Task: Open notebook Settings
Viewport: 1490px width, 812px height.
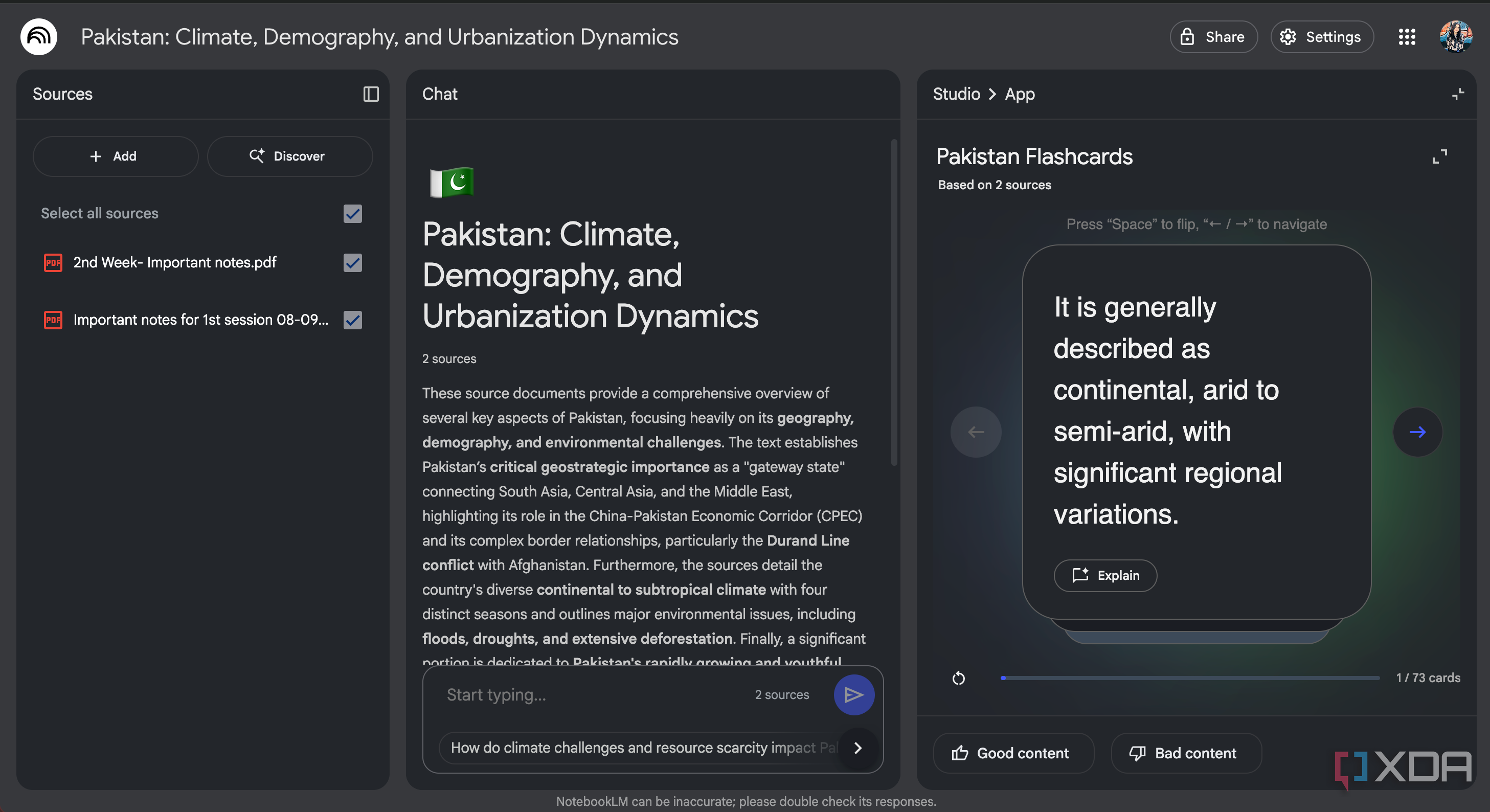Action: pos(1322,37)
